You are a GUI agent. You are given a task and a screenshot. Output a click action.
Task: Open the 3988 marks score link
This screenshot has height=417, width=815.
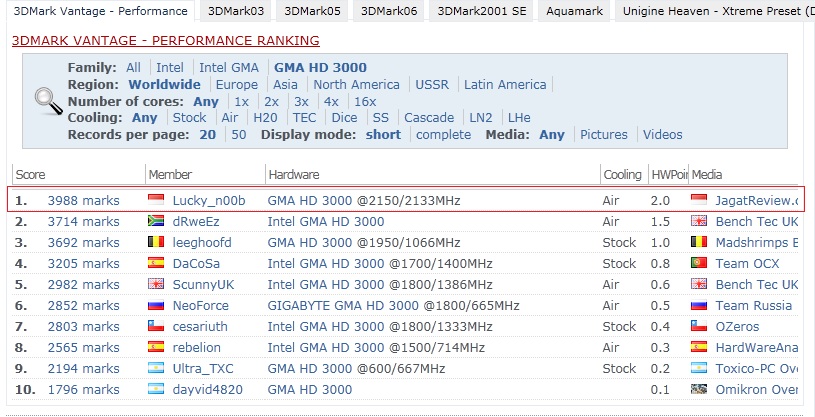tap(83, 201)
